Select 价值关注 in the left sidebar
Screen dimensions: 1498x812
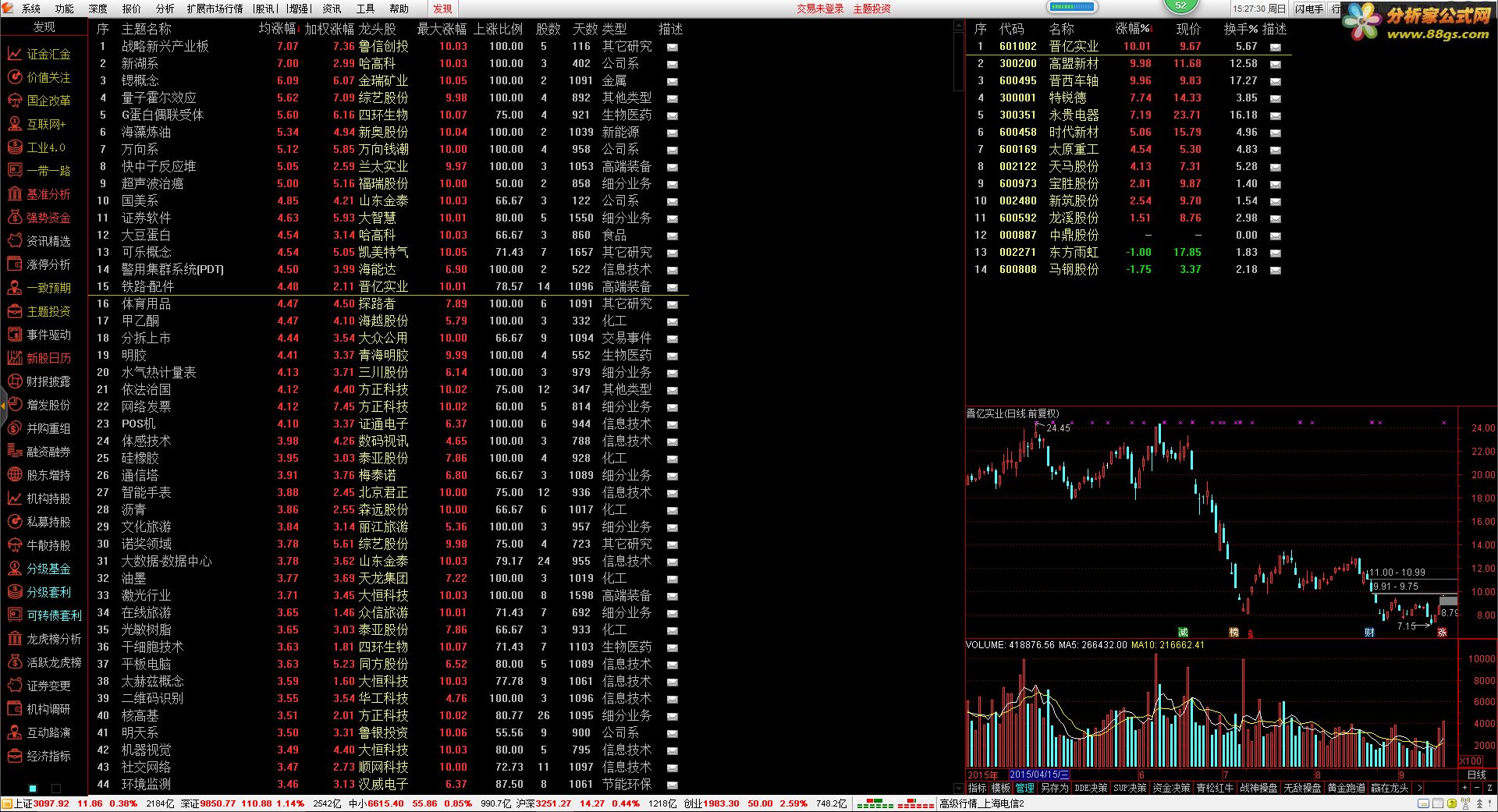[x=39, y=77]
